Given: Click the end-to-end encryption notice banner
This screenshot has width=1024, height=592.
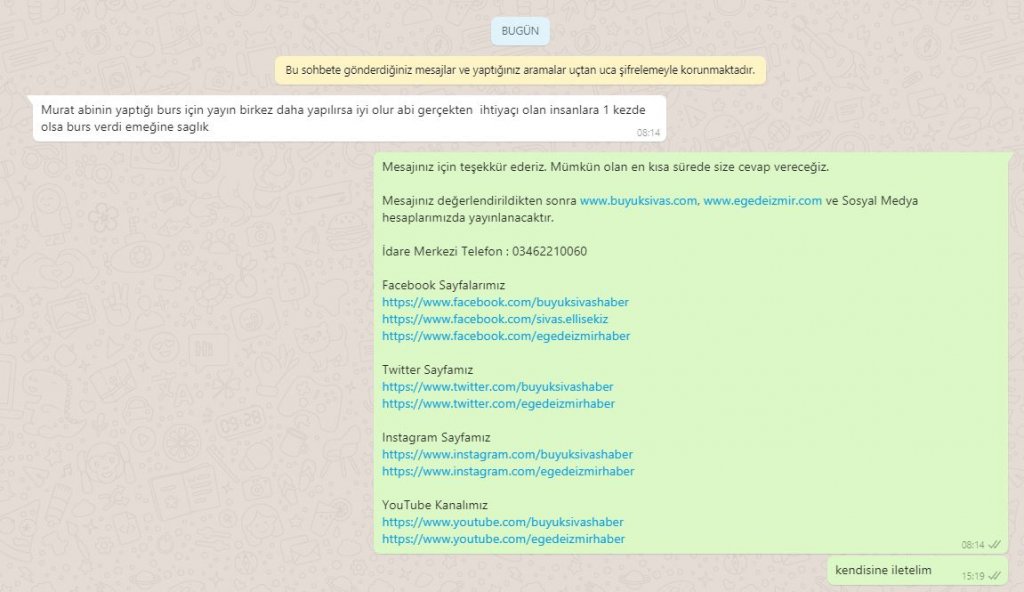Looking at the screenshot, I should 520,70.
